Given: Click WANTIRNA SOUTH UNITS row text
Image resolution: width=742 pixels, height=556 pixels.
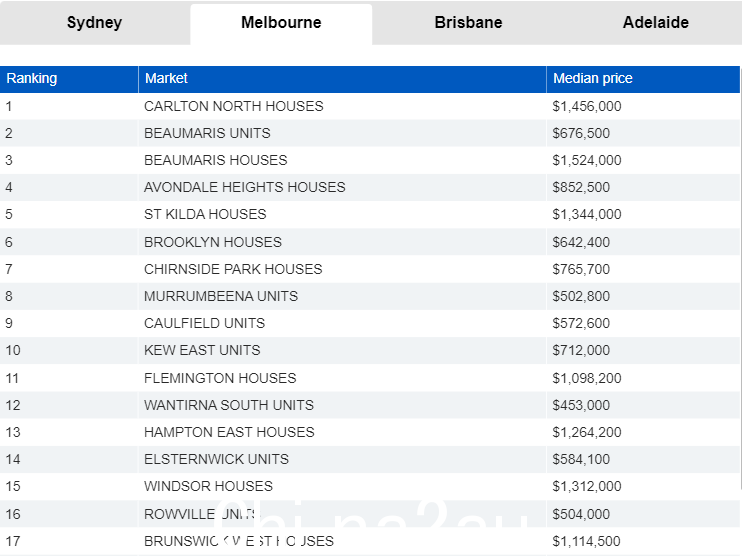Looking at the screenshot, I should coord(229,405).
